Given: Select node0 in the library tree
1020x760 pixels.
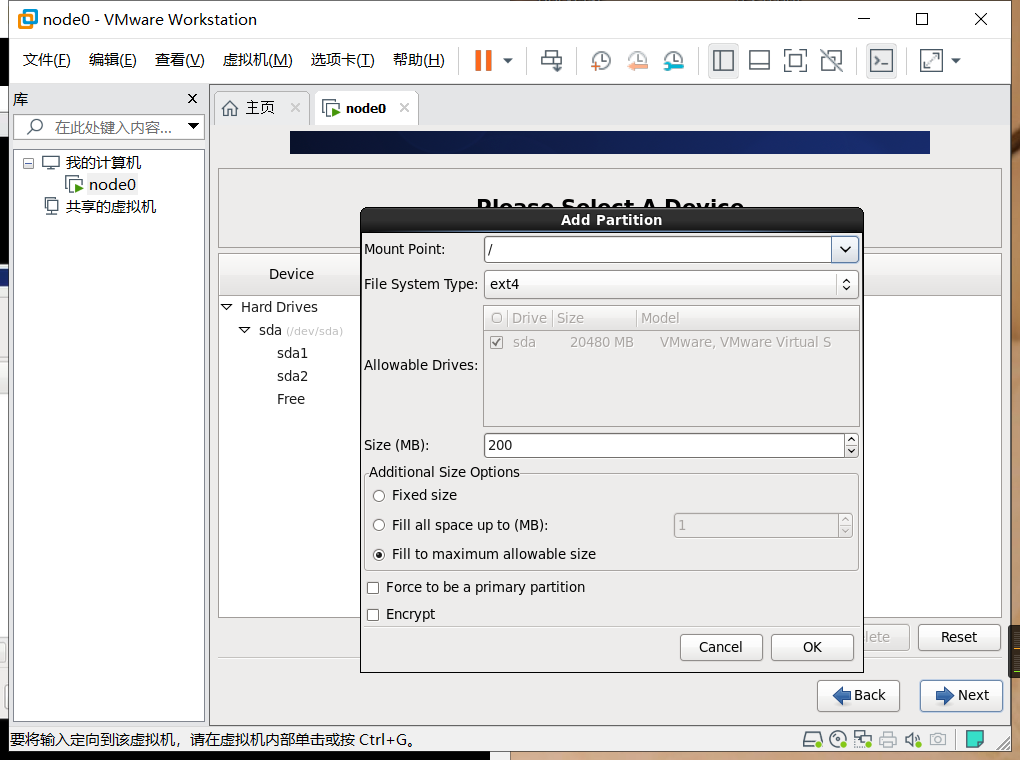Looking at the screenshot, I should (112, 185).
